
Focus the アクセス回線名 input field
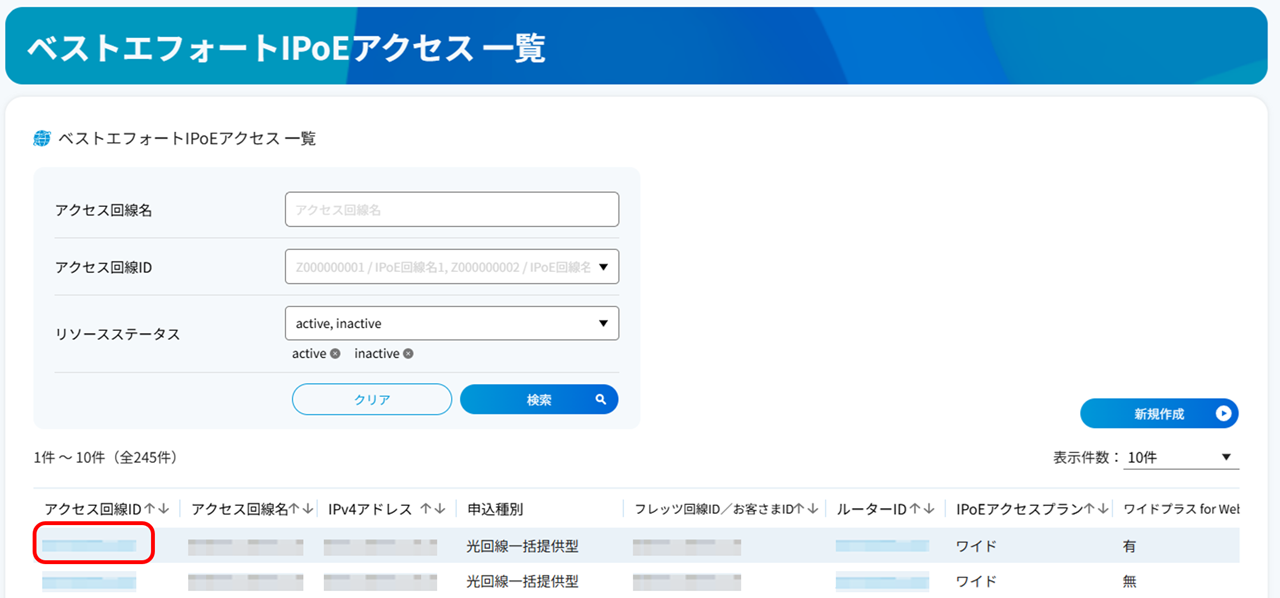click(452, 209)
